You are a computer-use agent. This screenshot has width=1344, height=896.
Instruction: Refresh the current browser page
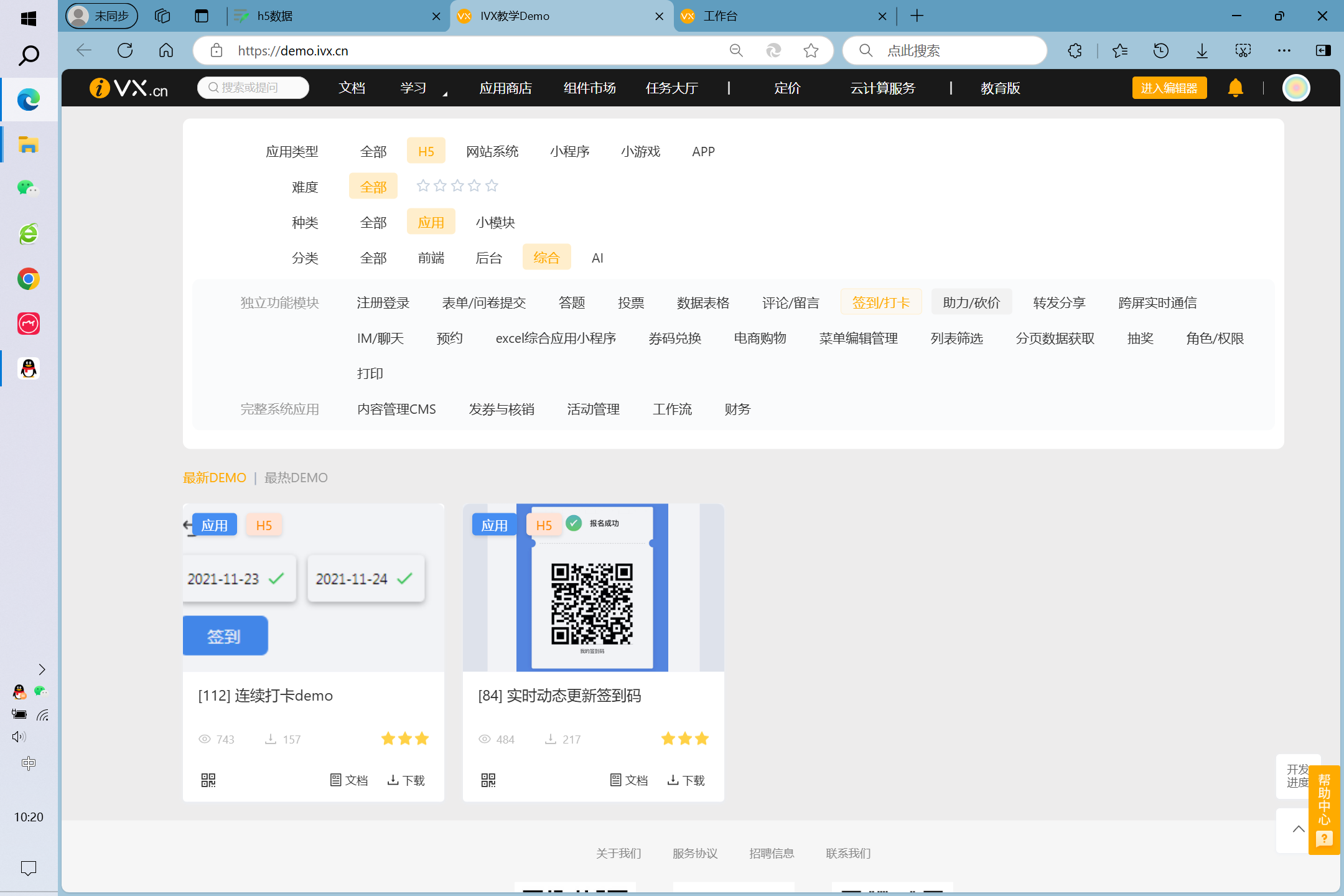pyautogui.click(x=125, y=50)
